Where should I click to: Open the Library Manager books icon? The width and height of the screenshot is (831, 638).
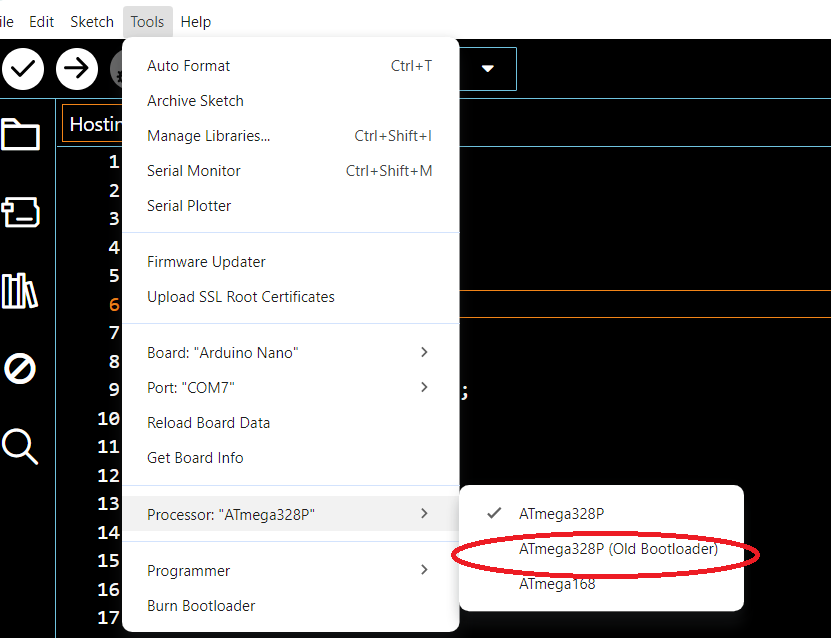20,291
